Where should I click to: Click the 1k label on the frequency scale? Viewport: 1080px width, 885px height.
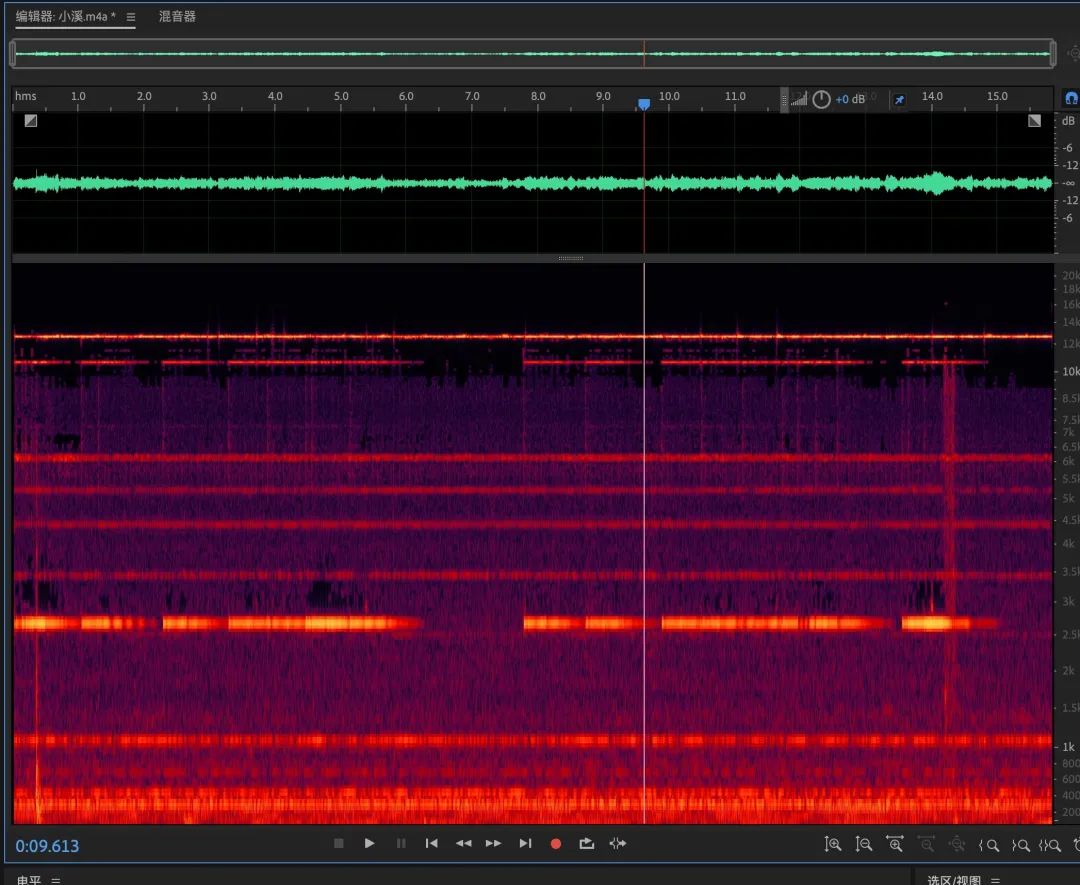(x=1068, y=747)
